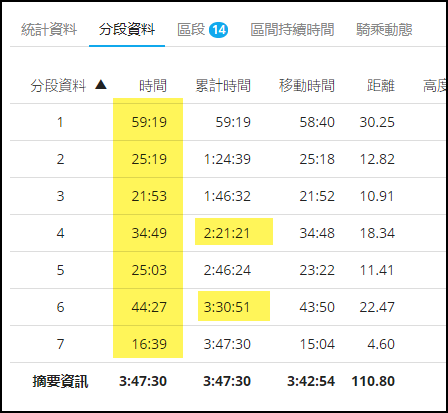Switch to the 區段 tab

(x=191, y=29)
